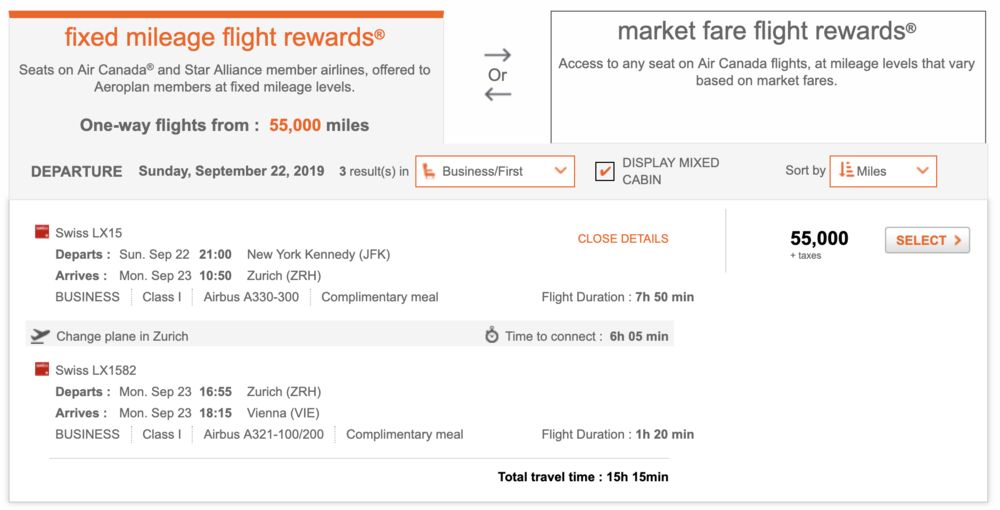
Task: Click the stopwatch time-to-connect icon
Action: pos(491,336)
